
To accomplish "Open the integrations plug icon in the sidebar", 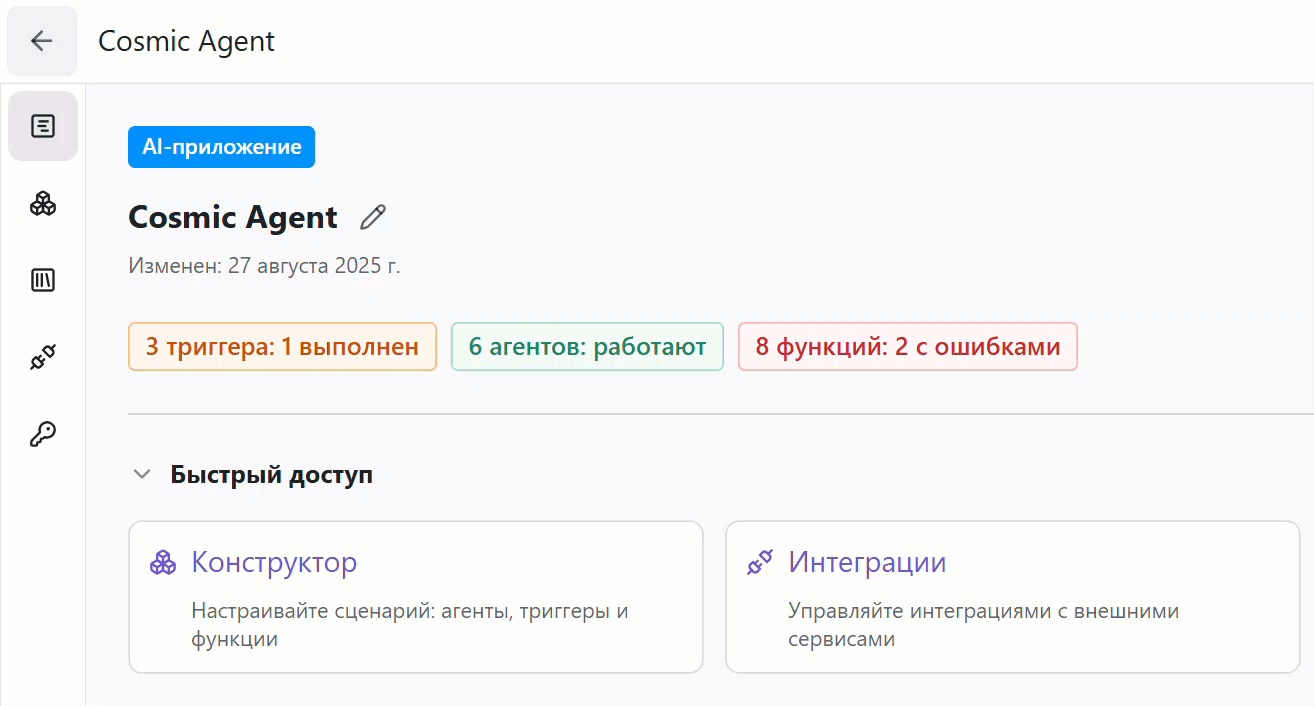I will click(42, 356).
